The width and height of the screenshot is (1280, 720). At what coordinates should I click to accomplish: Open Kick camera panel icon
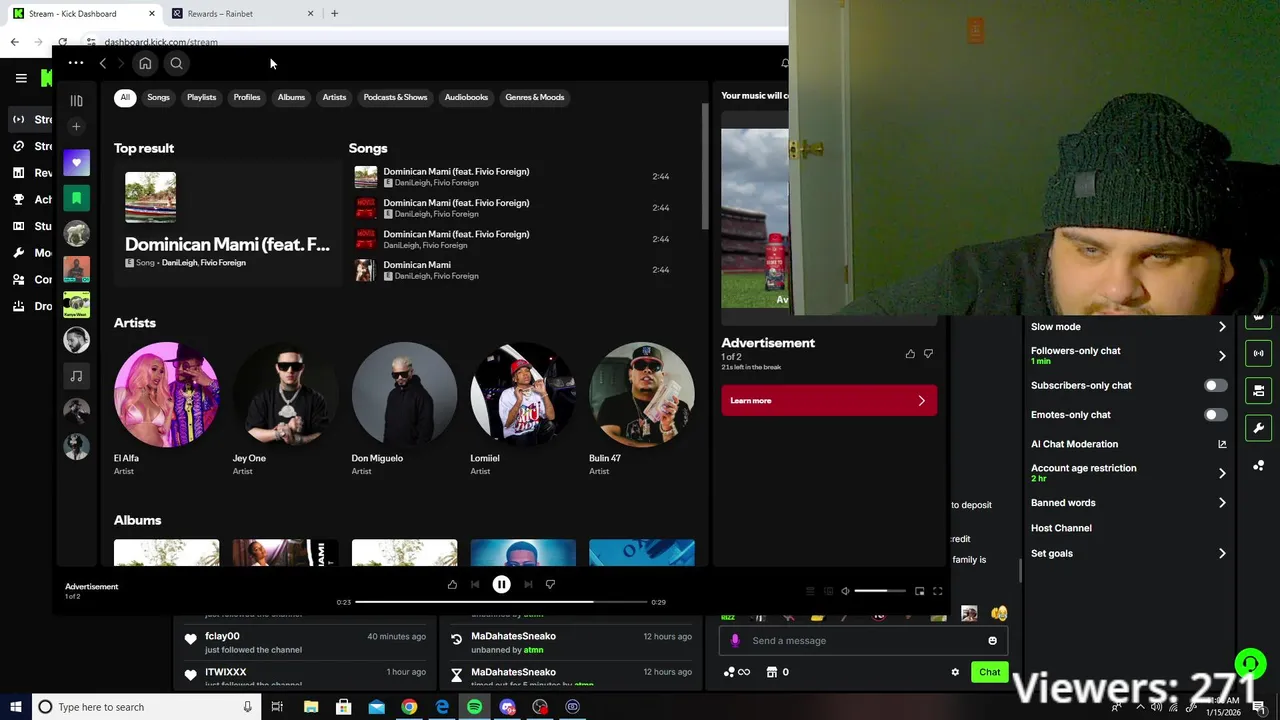coord(1259,390)
